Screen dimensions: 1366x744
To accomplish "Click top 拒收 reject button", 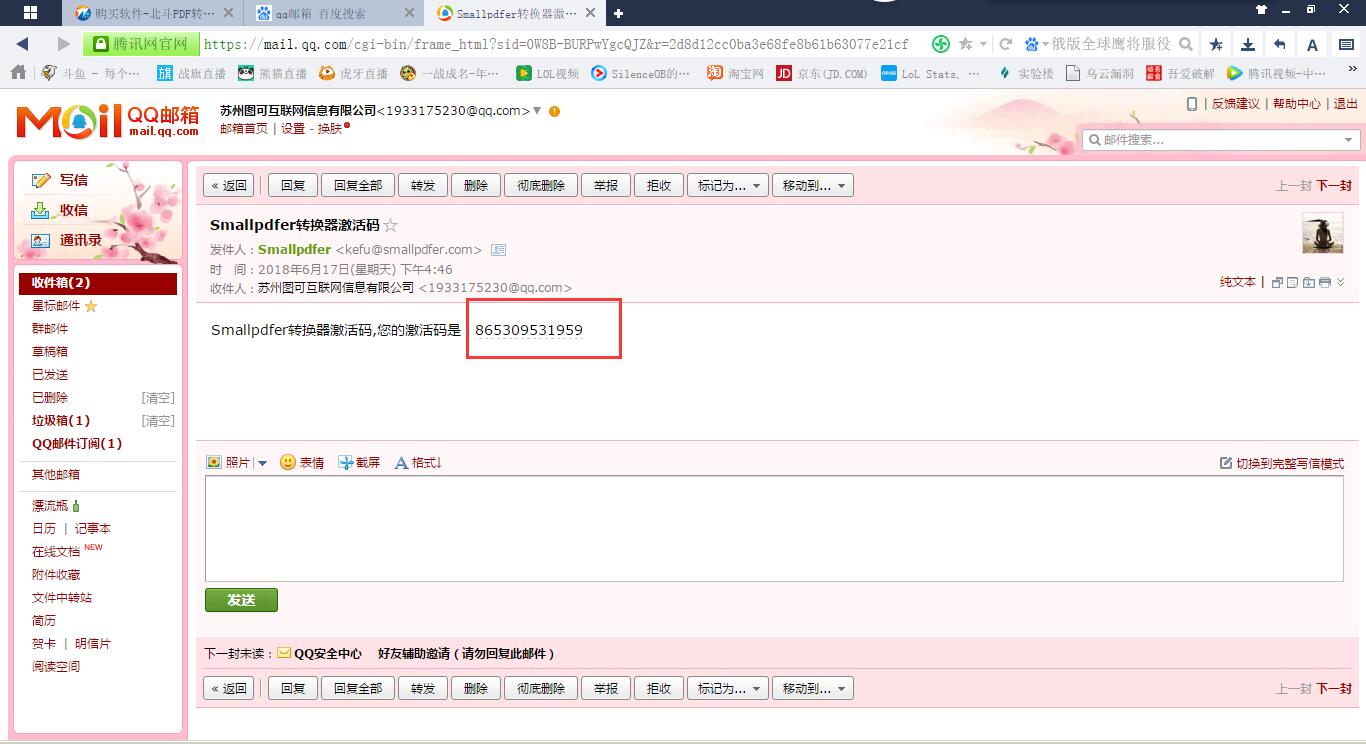I will pos(659,185).
